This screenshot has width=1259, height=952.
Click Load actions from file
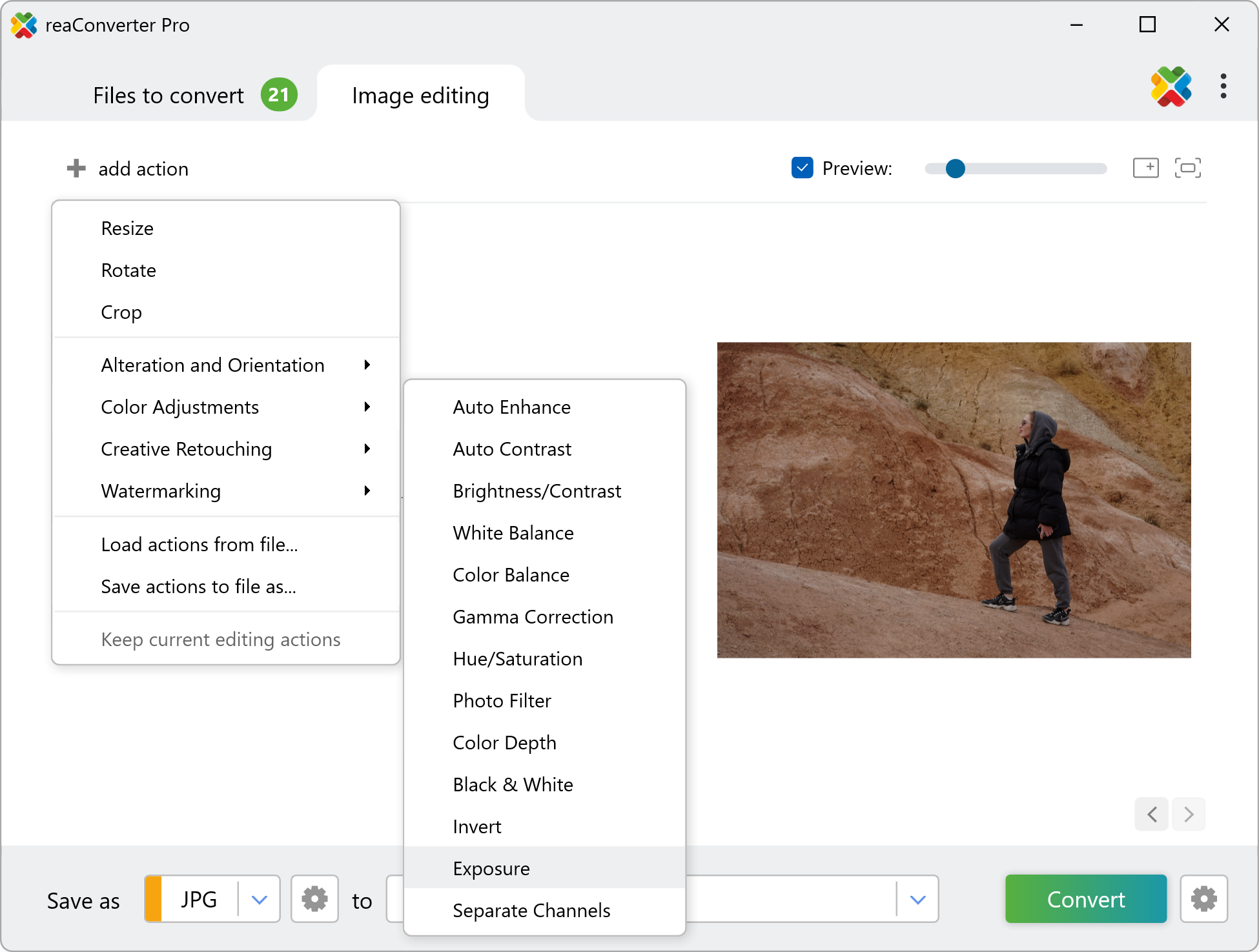point(200,545)
